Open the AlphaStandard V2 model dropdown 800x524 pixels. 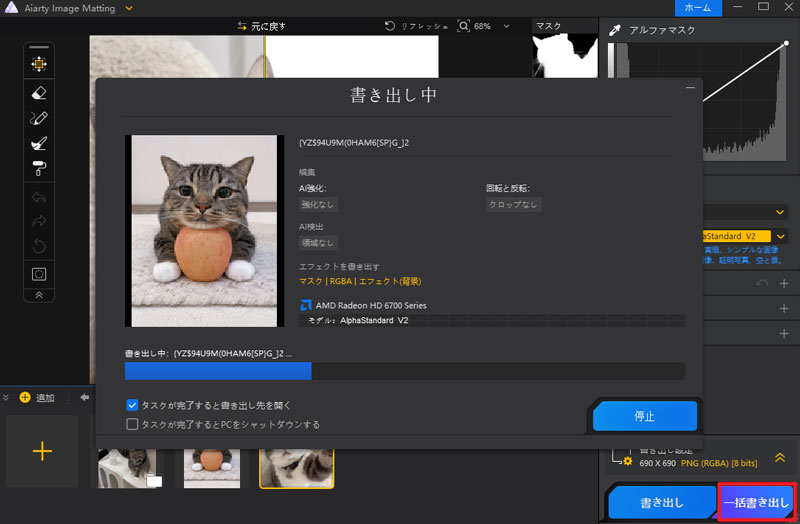point(780,236)
